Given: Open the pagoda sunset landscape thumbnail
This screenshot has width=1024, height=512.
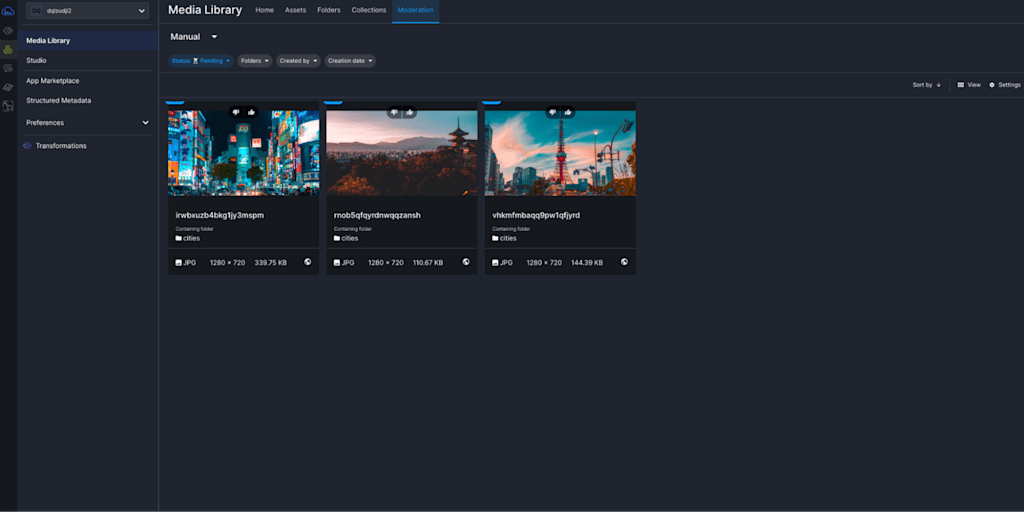Looking at the screenshot, I should point(402,153).
